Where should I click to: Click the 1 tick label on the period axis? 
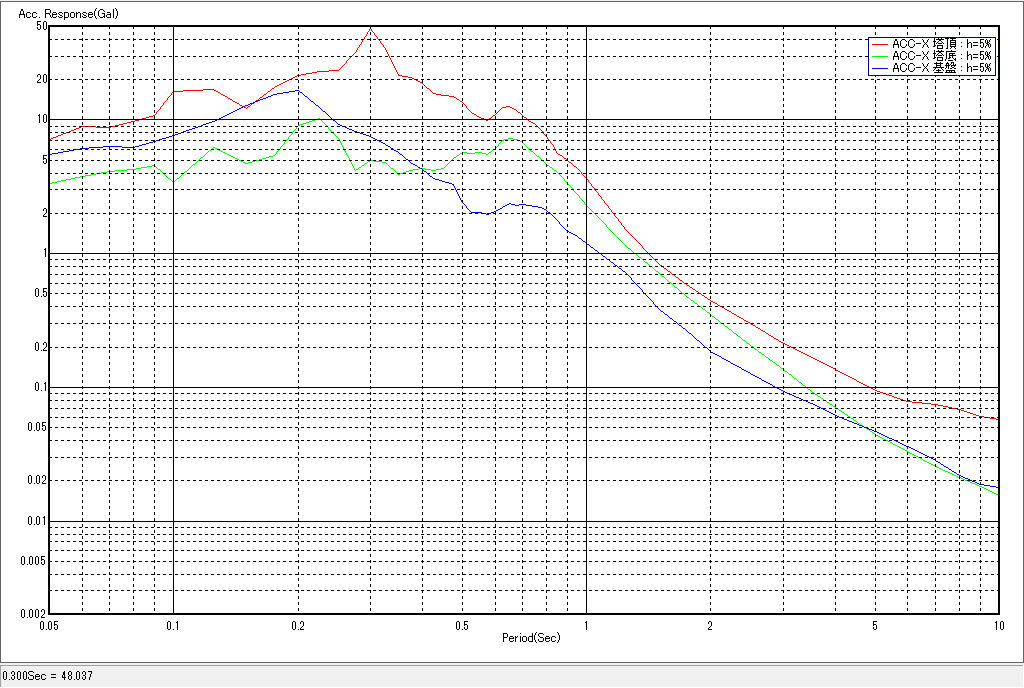(x=586, y=625)
